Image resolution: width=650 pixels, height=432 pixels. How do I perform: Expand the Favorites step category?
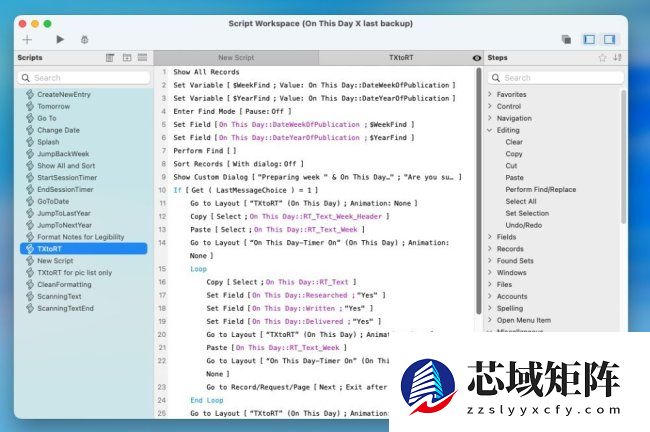(489, 94)
